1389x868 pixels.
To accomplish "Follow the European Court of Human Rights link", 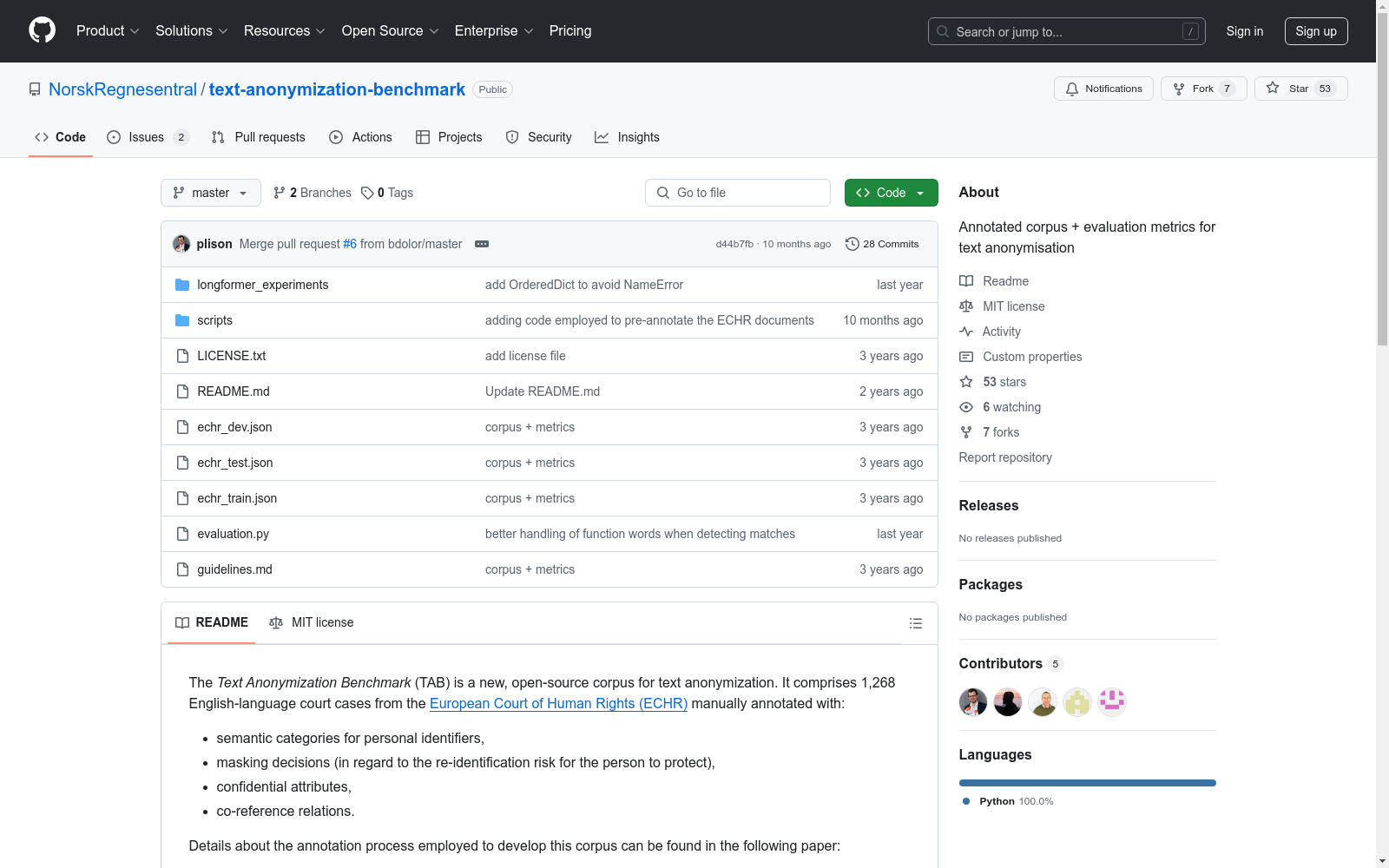I will 558,704.
